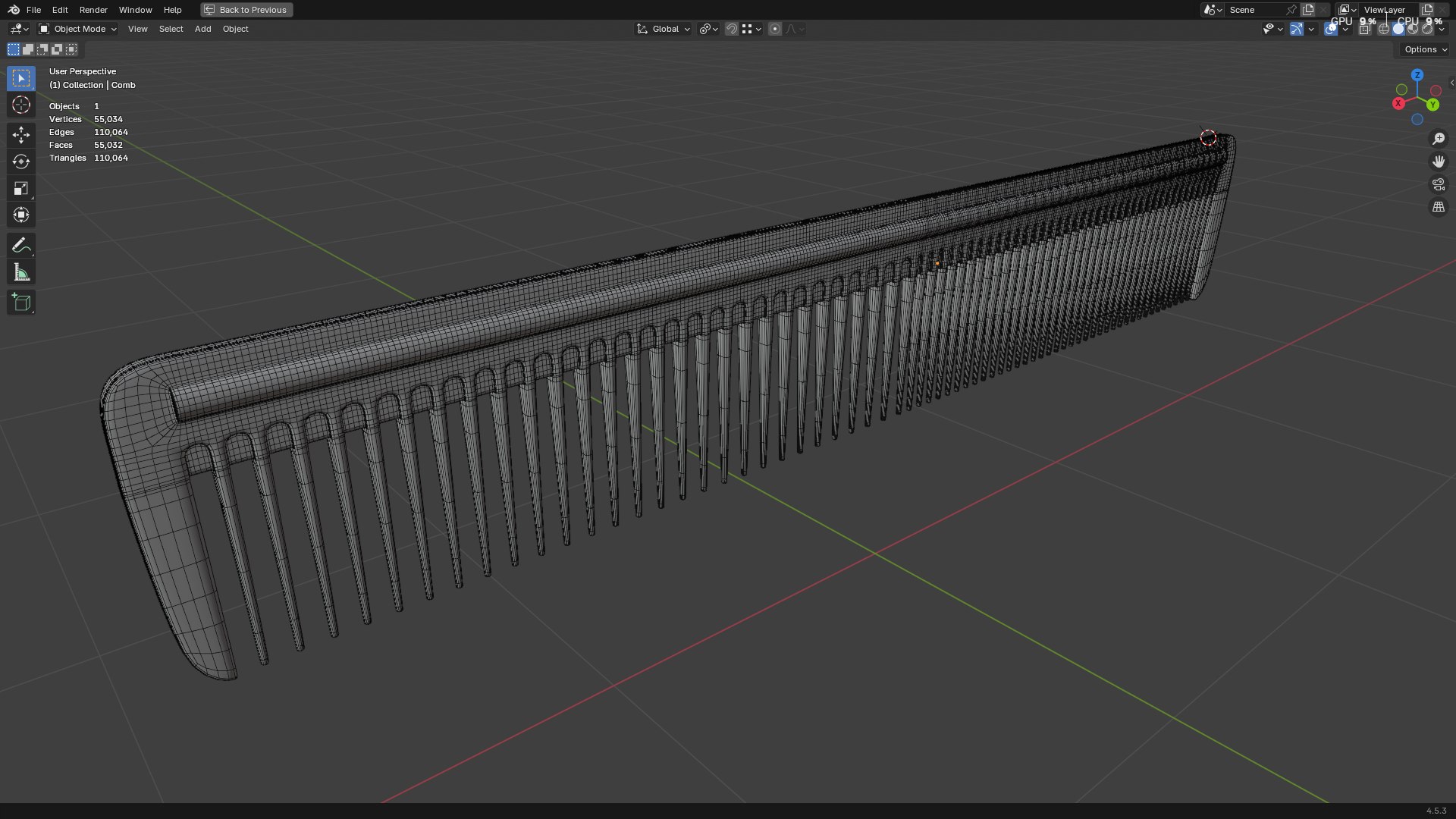The width and height of the screenshot is (1456, 819).
Task: Select the Transform tool
Action: point(21,215)
